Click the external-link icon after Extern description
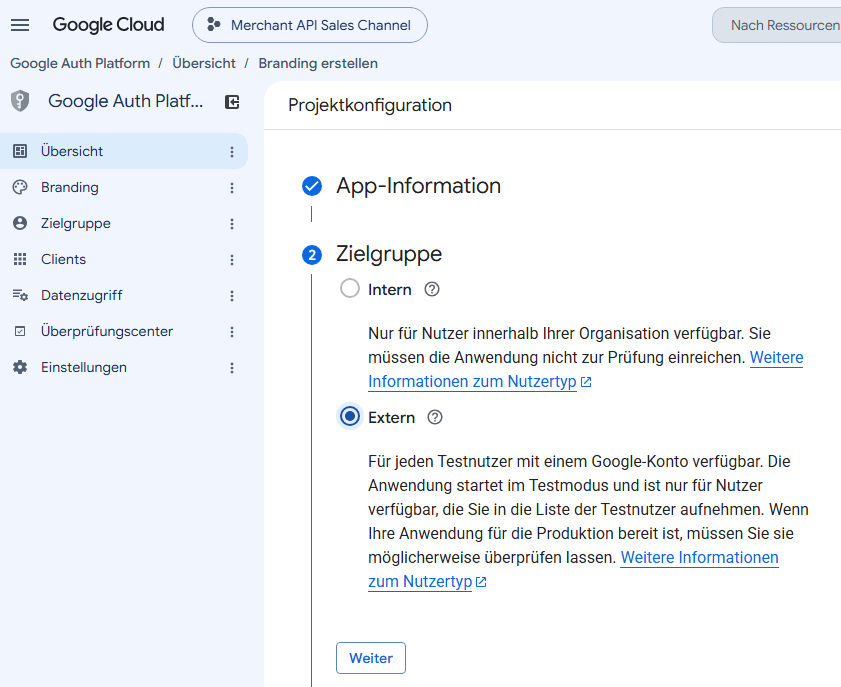Image resolution: width=841 pixels, height=687 pixels. pyautogui.click(x=481, y=582)
